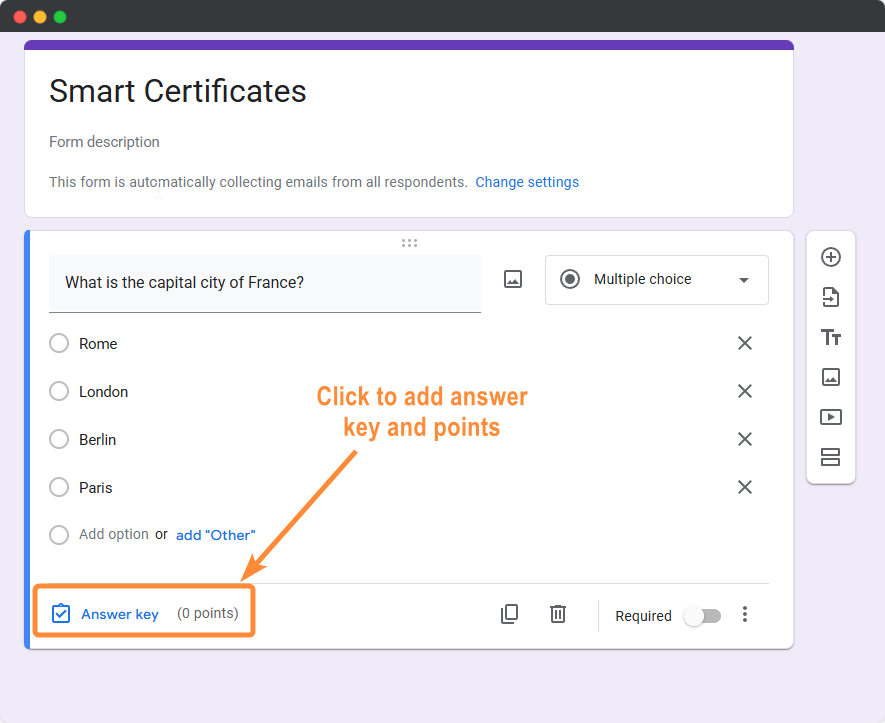Screen dimensions: 885x723
Task: Remove the London answer option
Action: (x=745, y=391)
